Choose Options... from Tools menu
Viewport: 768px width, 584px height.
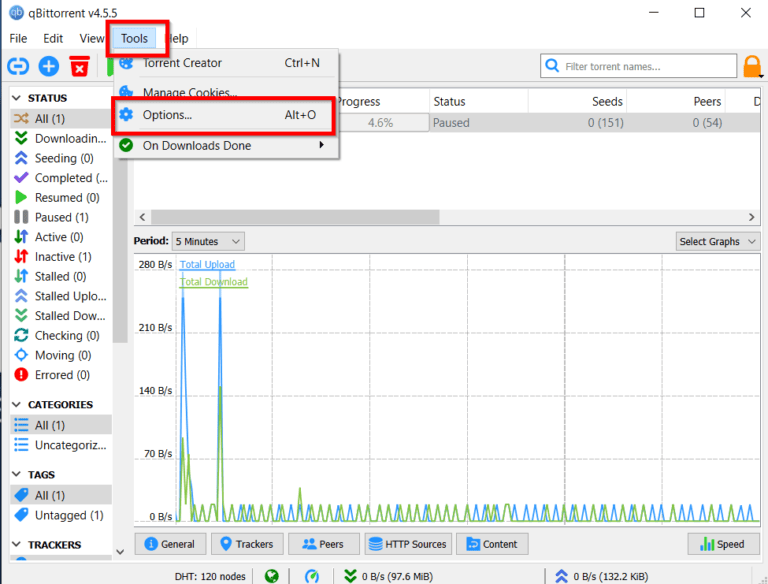[x=226, y=115]
